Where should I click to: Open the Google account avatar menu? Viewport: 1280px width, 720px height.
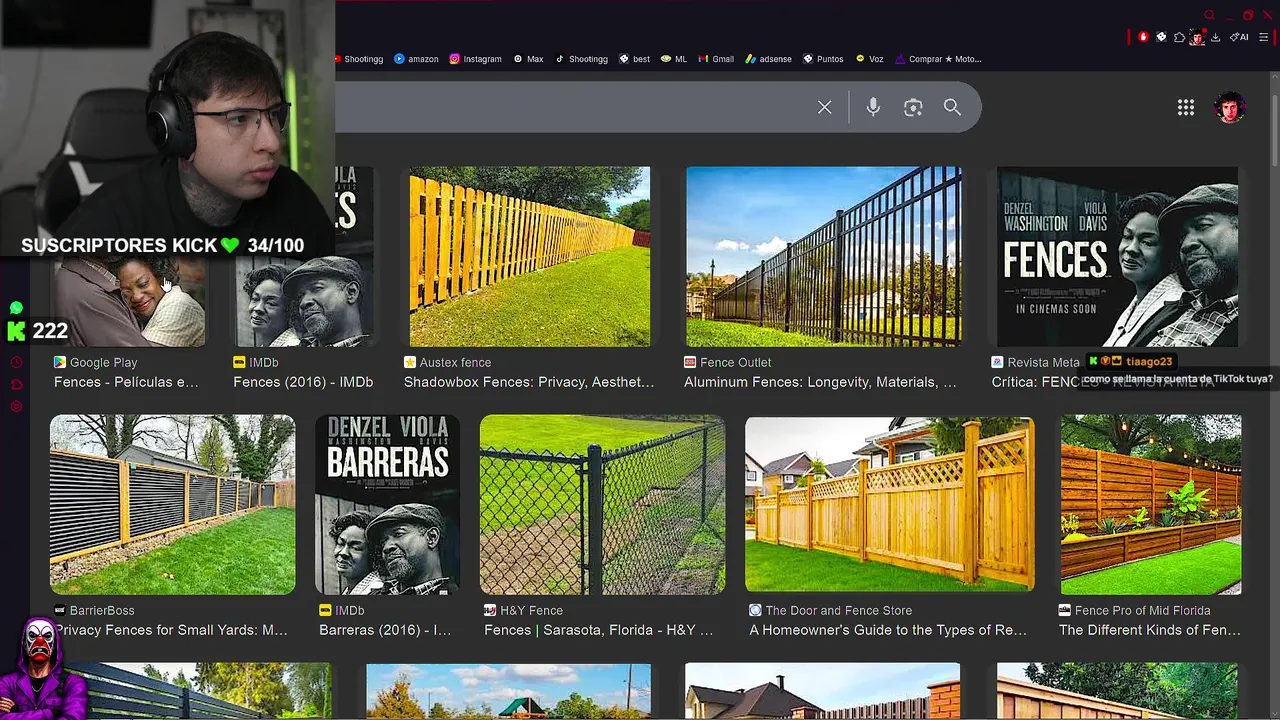1230,107
